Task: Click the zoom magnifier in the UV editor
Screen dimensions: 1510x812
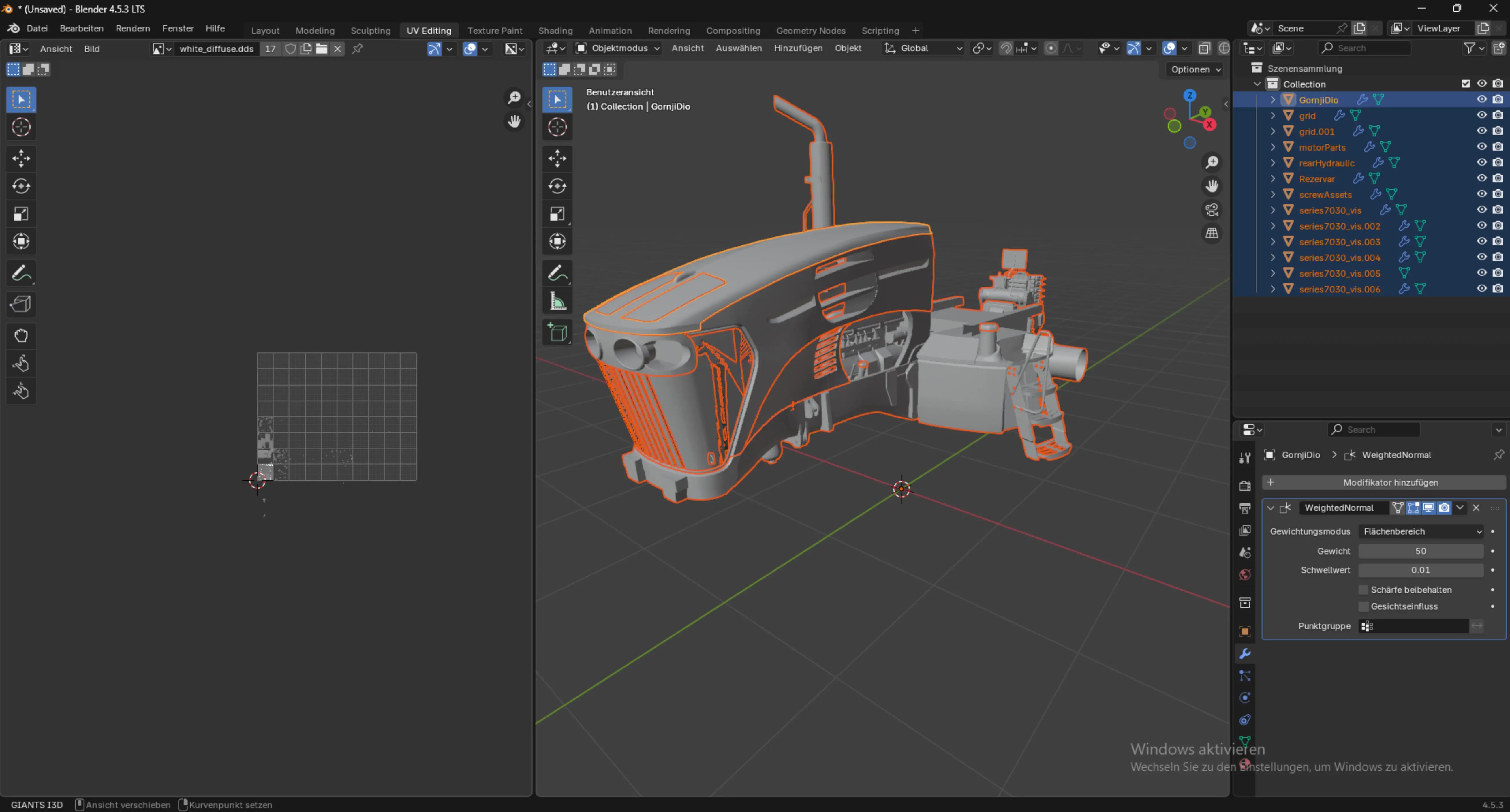Action: [514, 97]
